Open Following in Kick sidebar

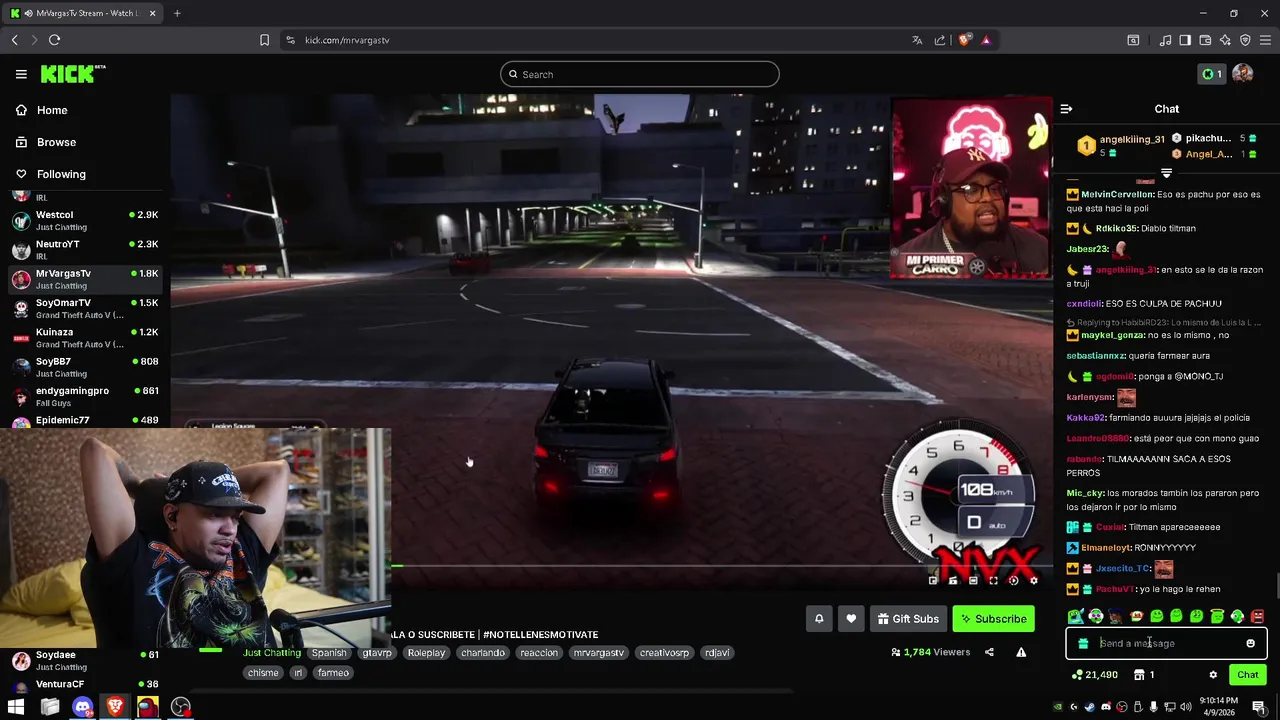click(x=51, y=174)
